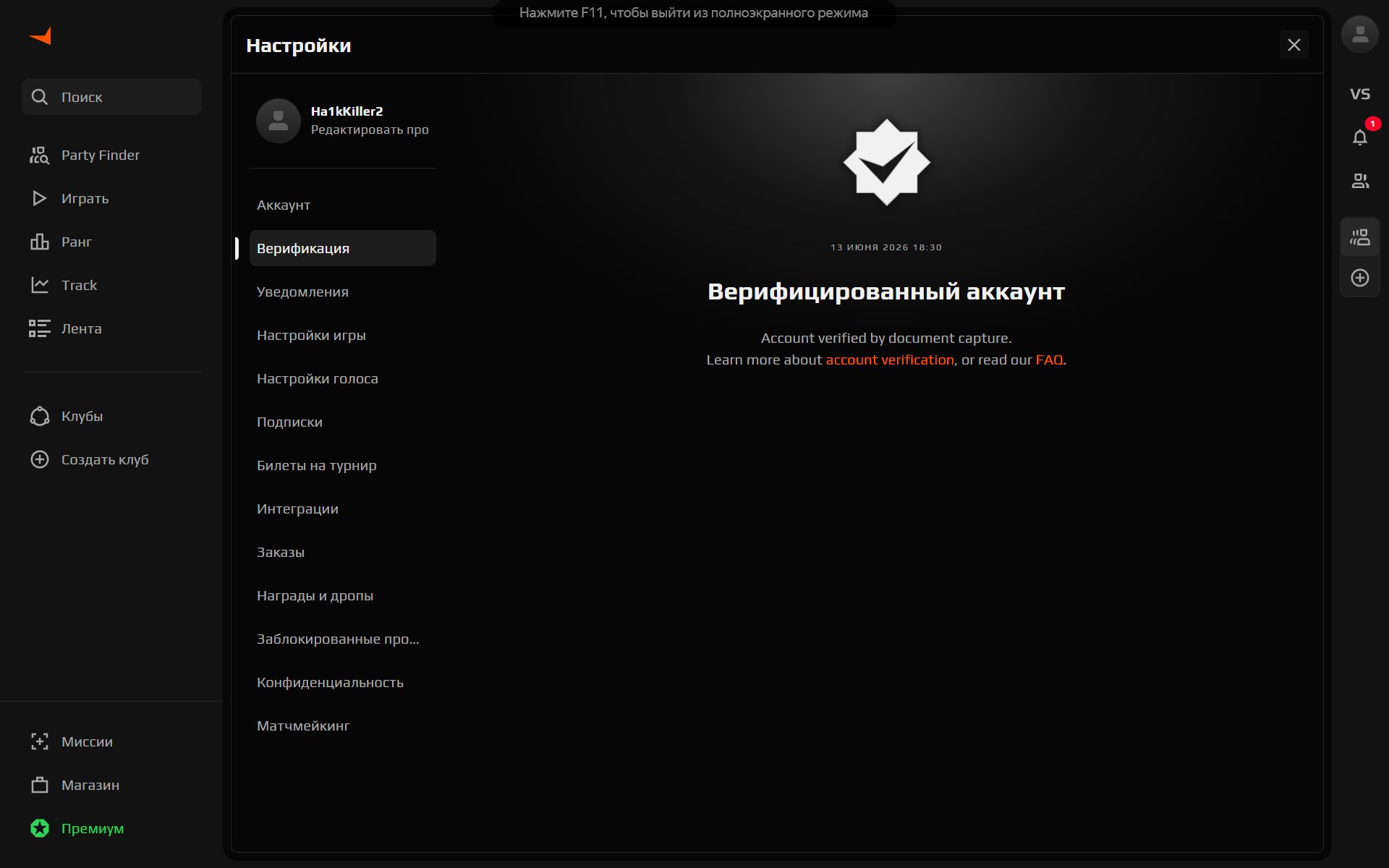Click the 13 июня 2026 18:30 date
The height and width of the screenshot is (868, 1389).
(x=886, y=247)
